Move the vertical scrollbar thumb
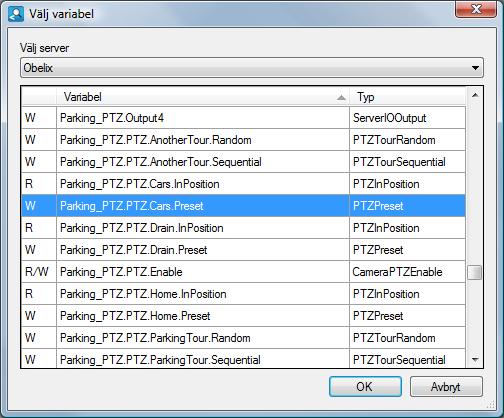Screen dimensions: 504x418 tap(475, 272)
